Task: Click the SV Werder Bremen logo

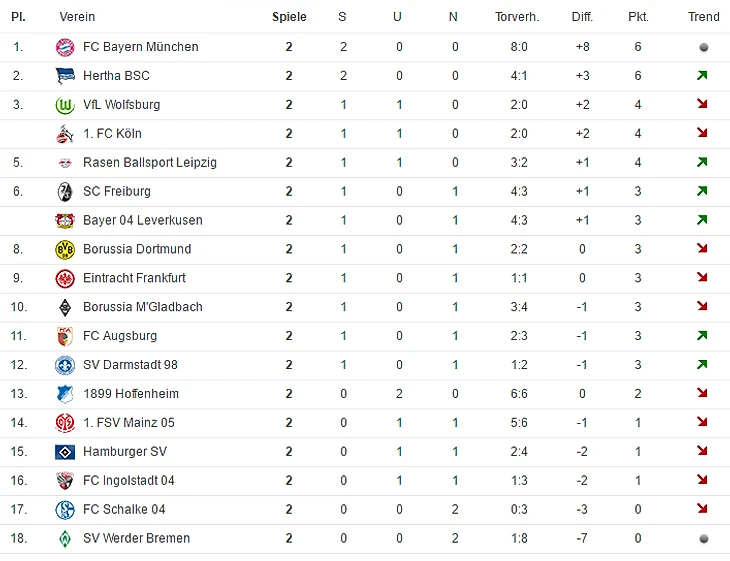Action: point(65,539)
